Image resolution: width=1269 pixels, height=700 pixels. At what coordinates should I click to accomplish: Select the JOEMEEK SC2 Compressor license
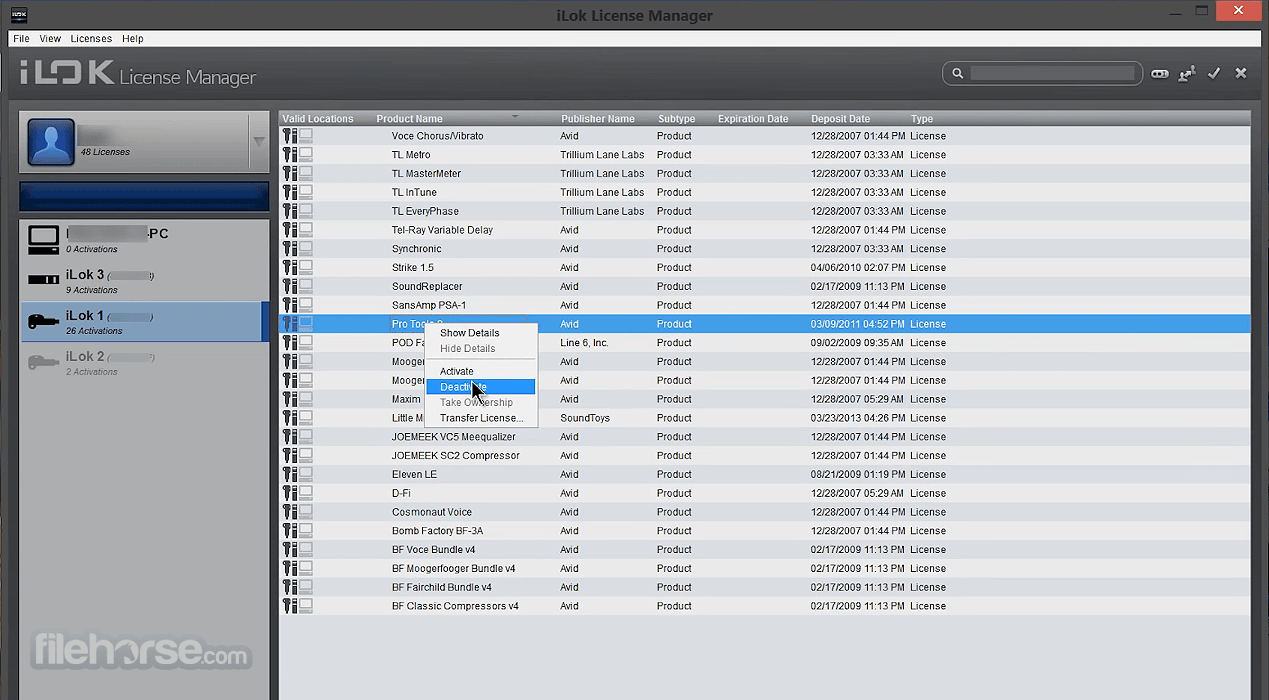(x=765, y=456)
